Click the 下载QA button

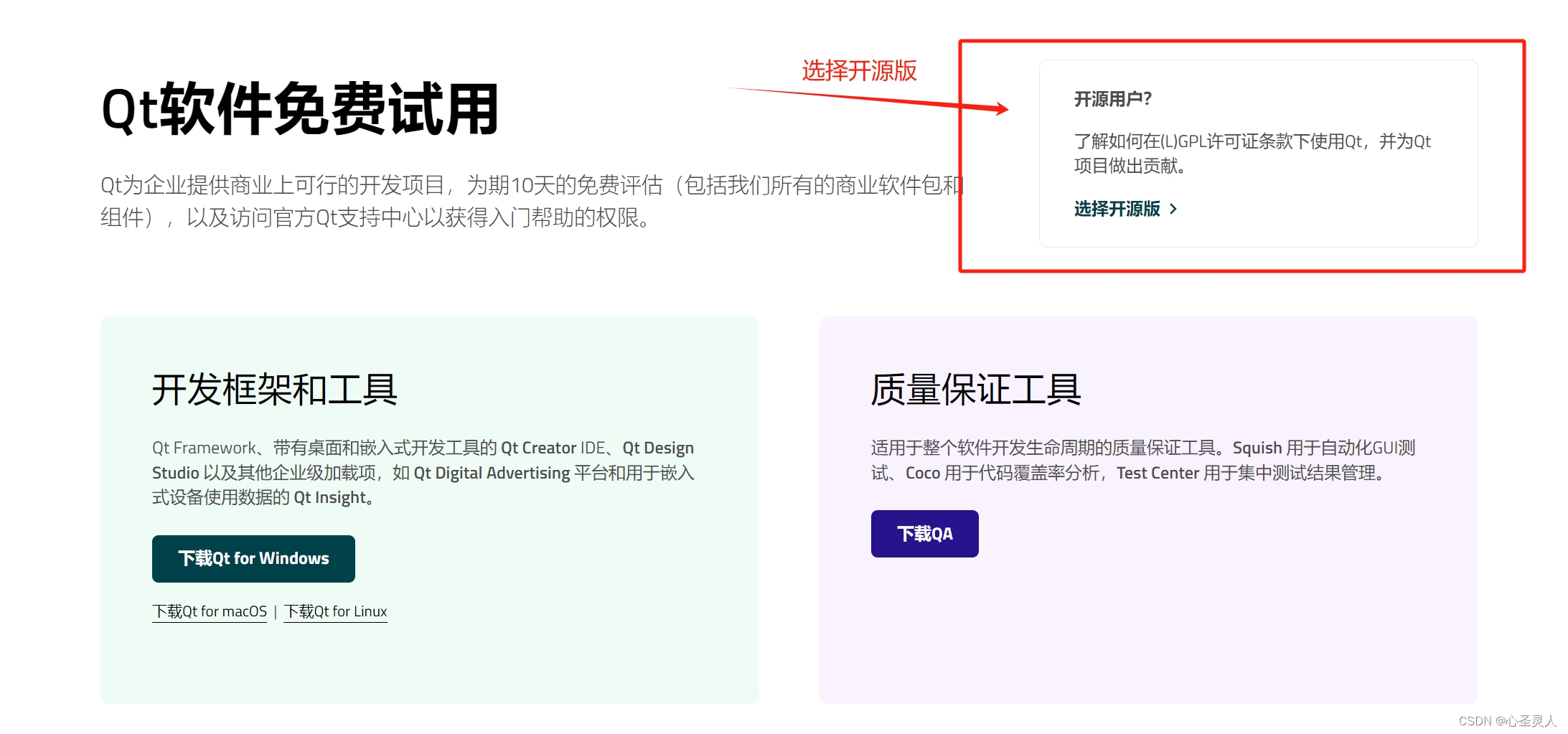click(924, 533)
